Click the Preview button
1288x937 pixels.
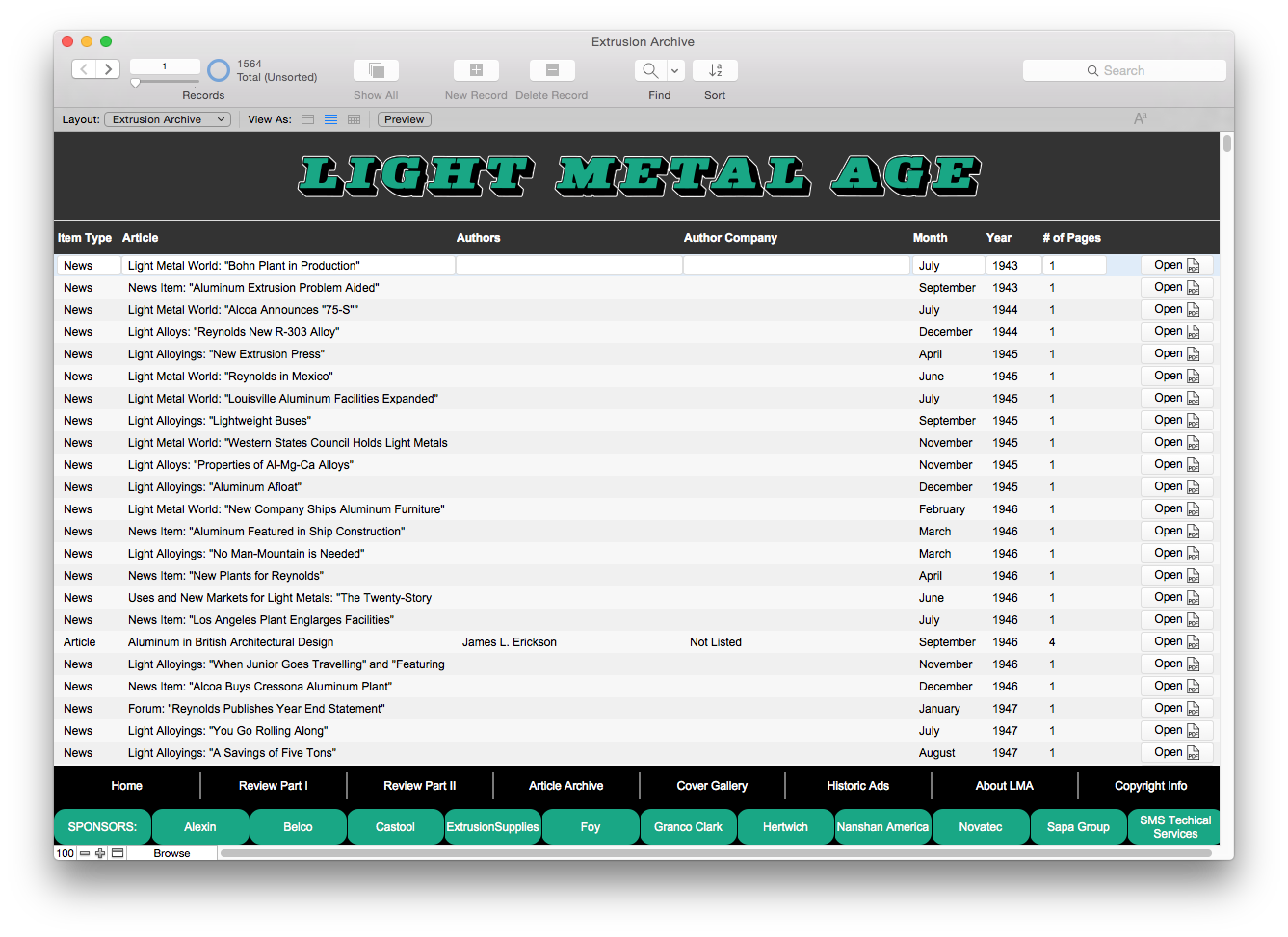404,119
